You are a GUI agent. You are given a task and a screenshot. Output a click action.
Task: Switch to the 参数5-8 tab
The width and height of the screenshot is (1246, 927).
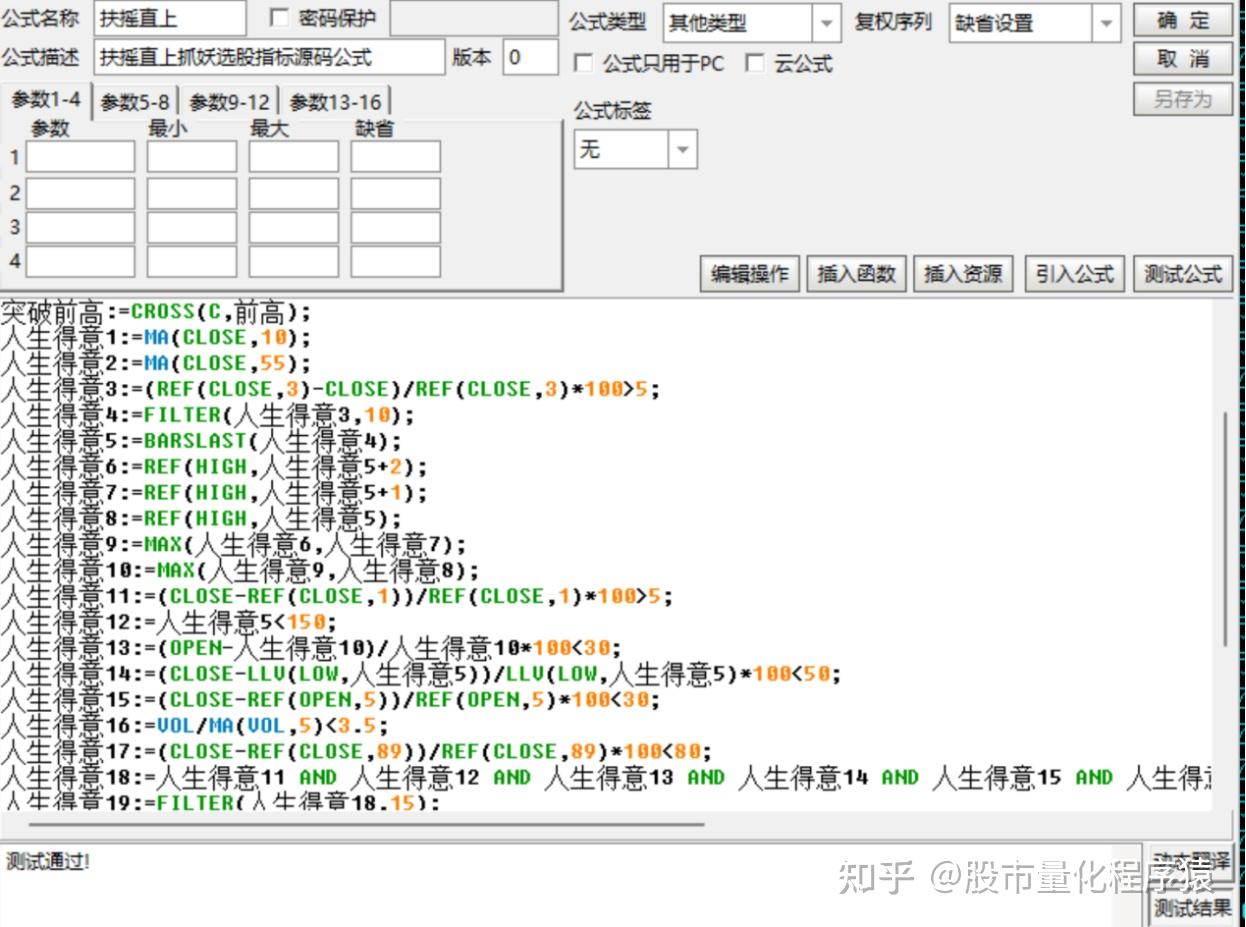coord(135,102)
